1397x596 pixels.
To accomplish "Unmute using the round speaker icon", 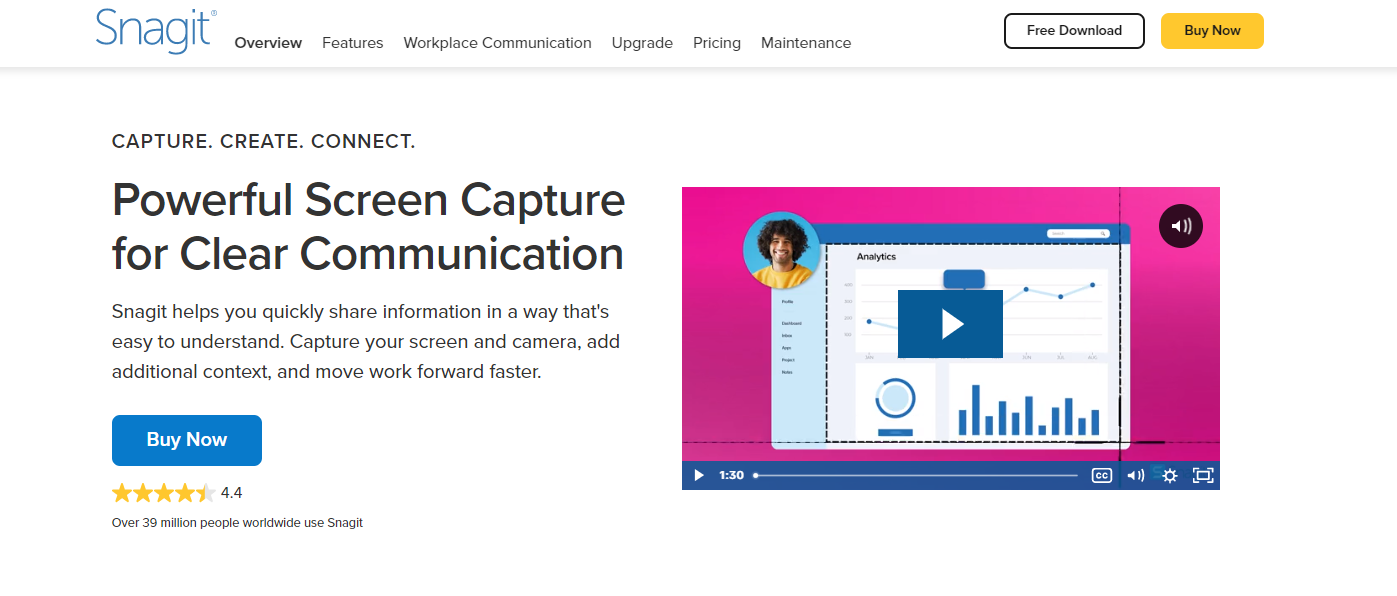I will (x=1181, y=226).
